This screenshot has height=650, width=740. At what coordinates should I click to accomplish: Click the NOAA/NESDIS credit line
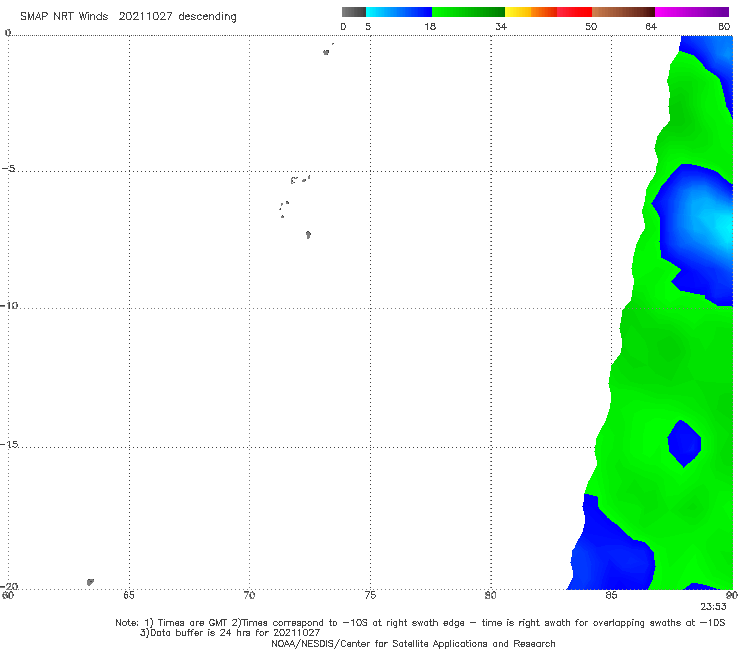pyautogui.click(x=413, y=643)
